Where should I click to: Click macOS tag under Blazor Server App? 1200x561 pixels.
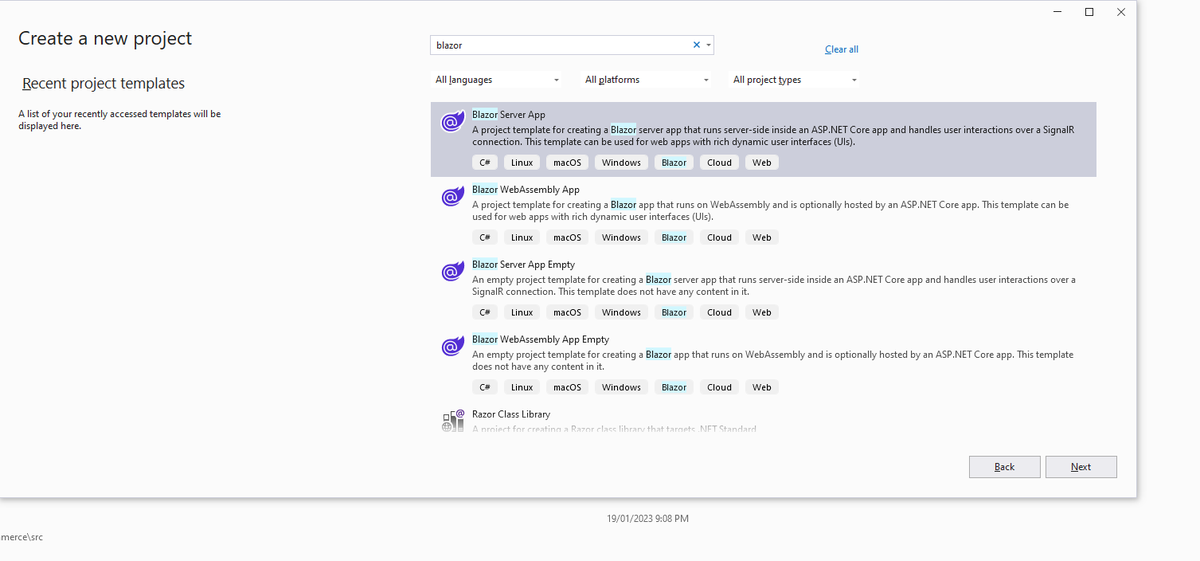(x=567, y=162)
